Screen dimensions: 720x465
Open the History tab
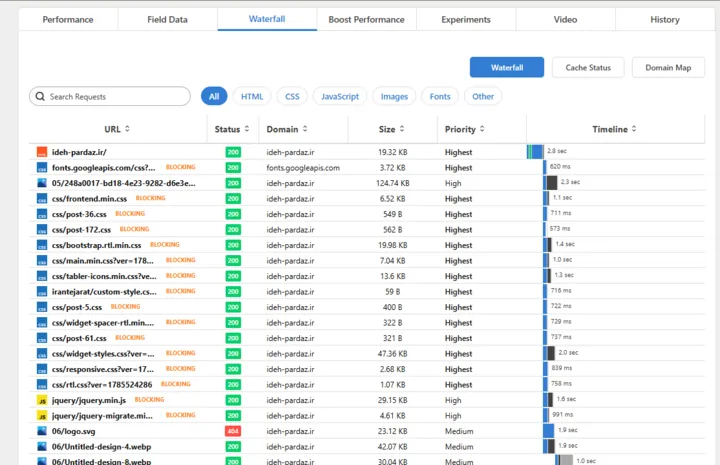pos(665,19)
